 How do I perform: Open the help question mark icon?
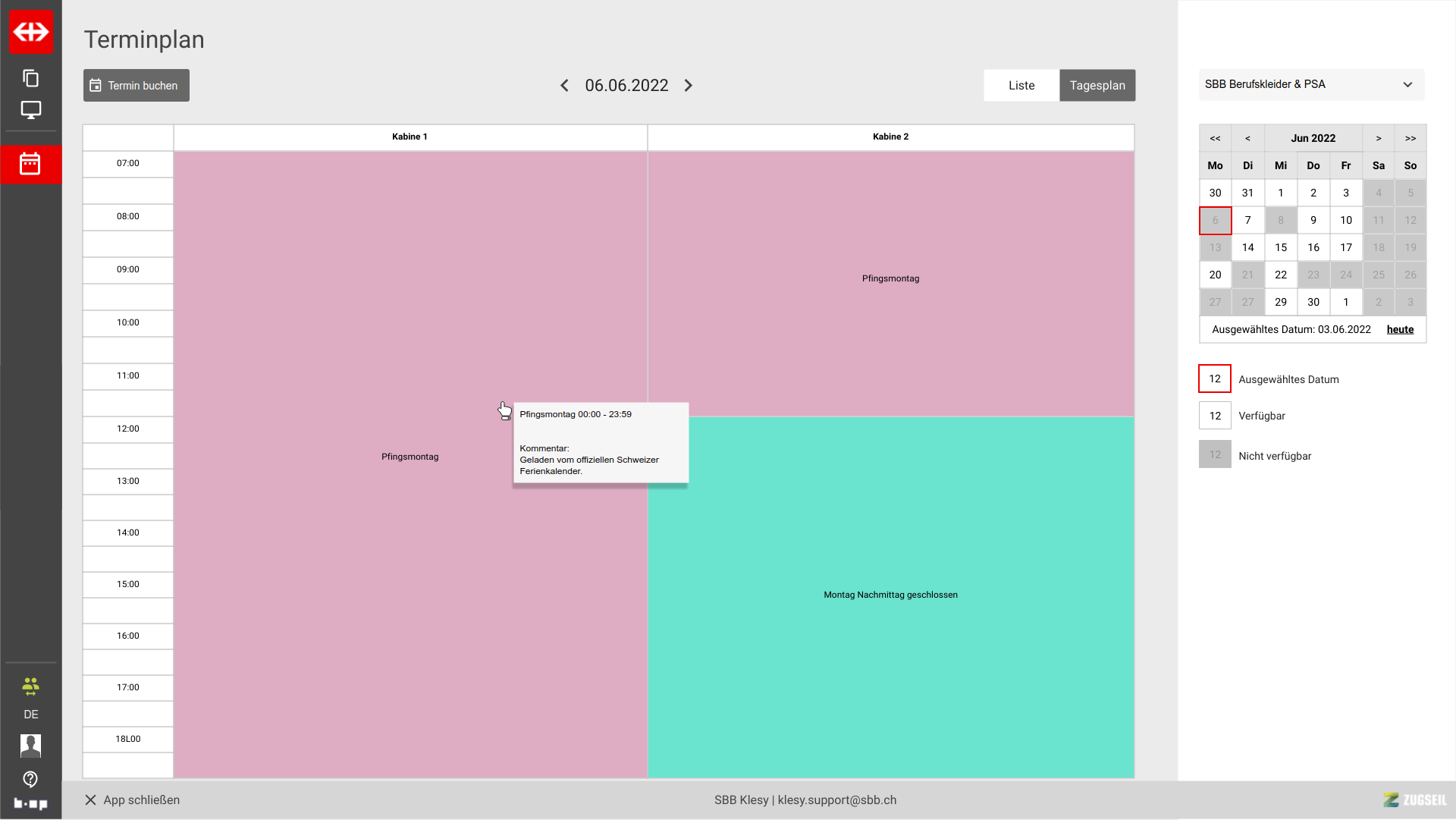(x=30, y=779)
